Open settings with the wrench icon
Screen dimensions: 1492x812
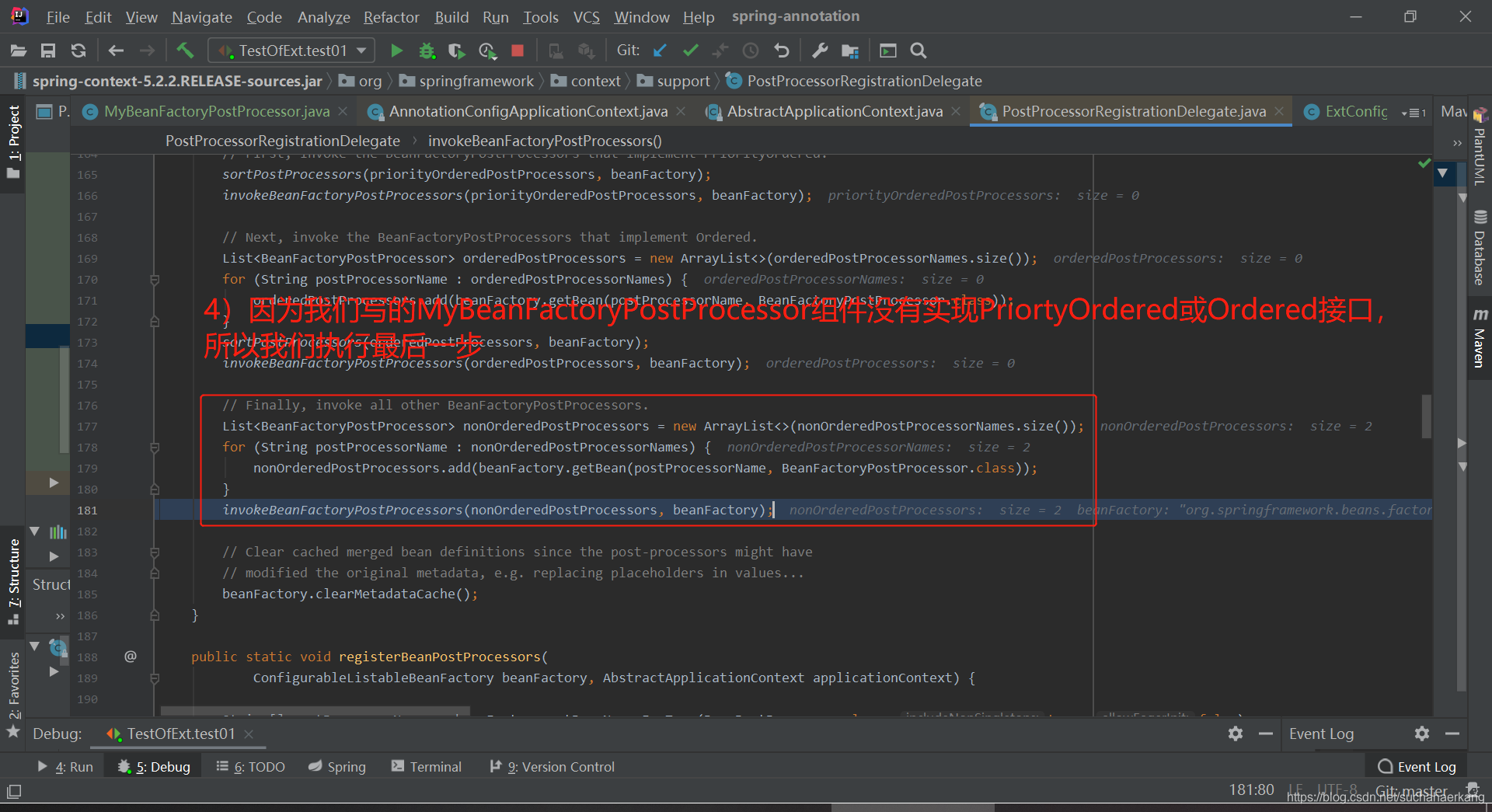pyautogui.click(x=820, y=51)
